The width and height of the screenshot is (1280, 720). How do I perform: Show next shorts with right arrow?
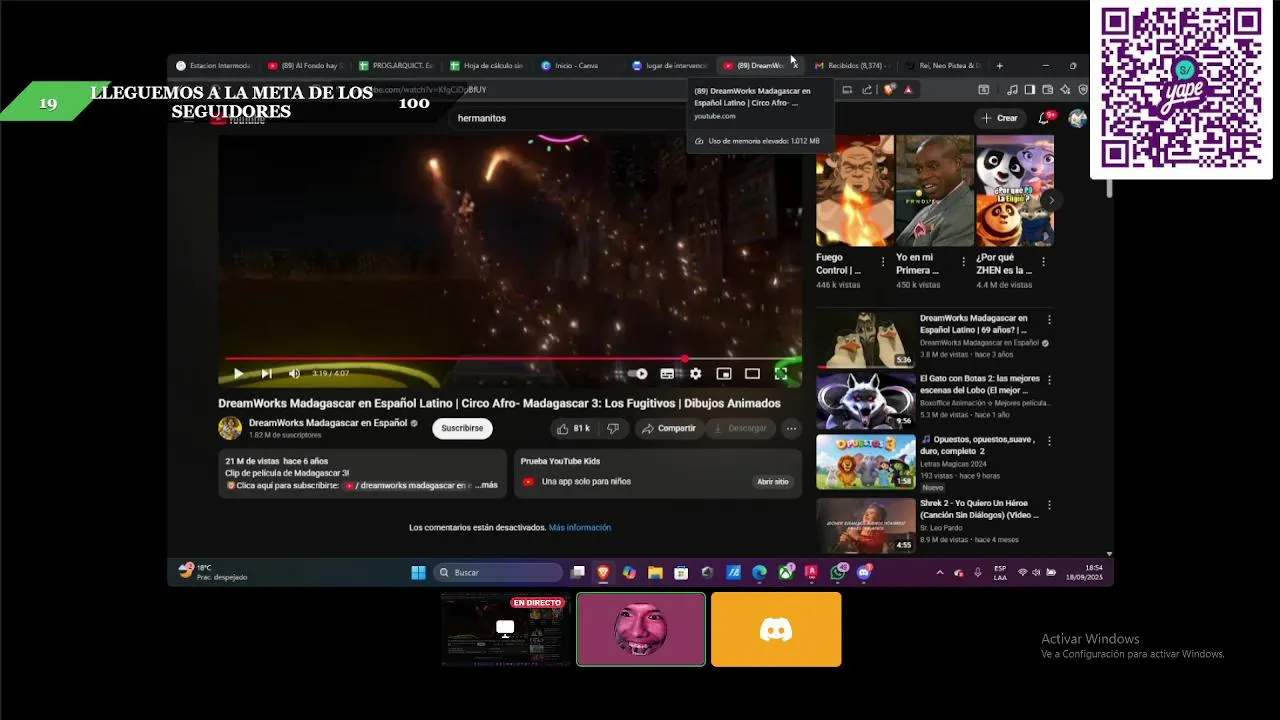click(x=1051, y=200)
